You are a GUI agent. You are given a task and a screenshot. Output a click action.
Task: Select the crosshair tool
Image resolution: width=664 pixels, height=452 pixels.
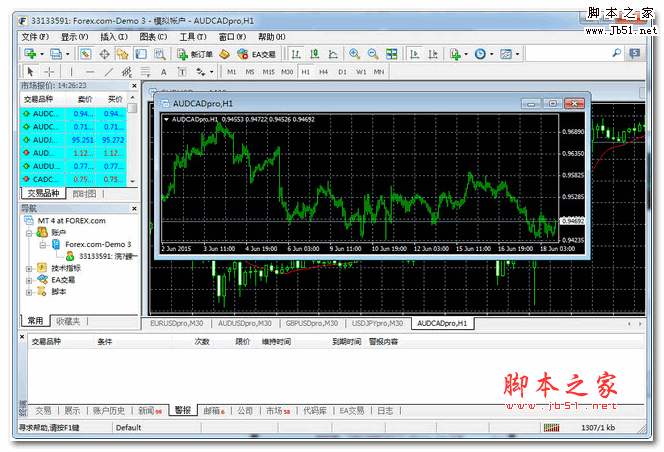[49, 72]
